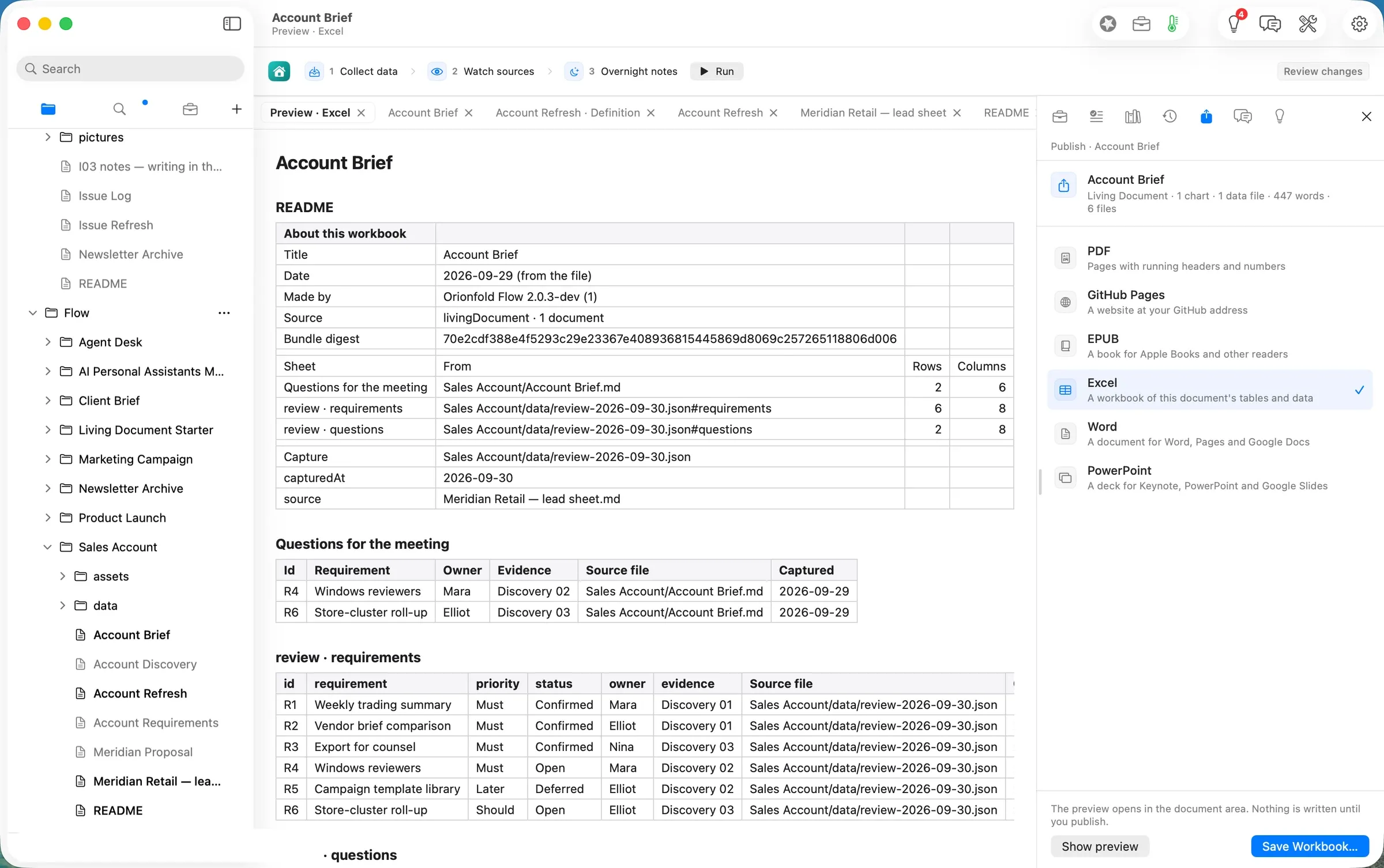Switch to the Account Brief tab
This screenshot has width=1384, height=868.
point(423,113)
